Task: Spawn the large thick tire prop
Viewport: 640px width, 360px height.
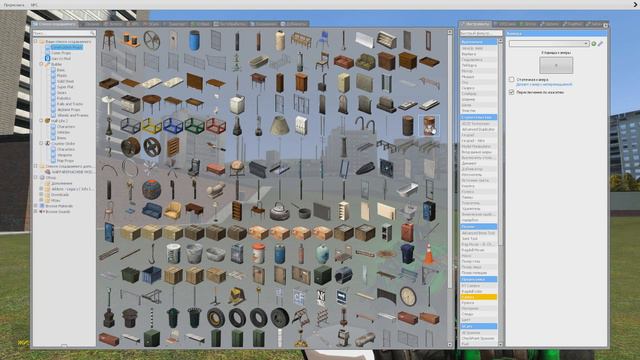Action: click(x=280, y=318)
